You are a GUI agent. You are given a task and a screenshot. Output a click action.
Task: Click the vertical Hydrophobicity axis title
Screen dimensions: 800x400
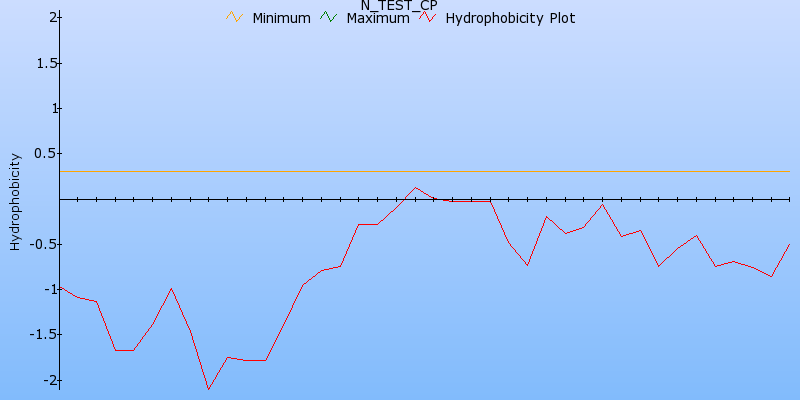(x=15, y=200)
